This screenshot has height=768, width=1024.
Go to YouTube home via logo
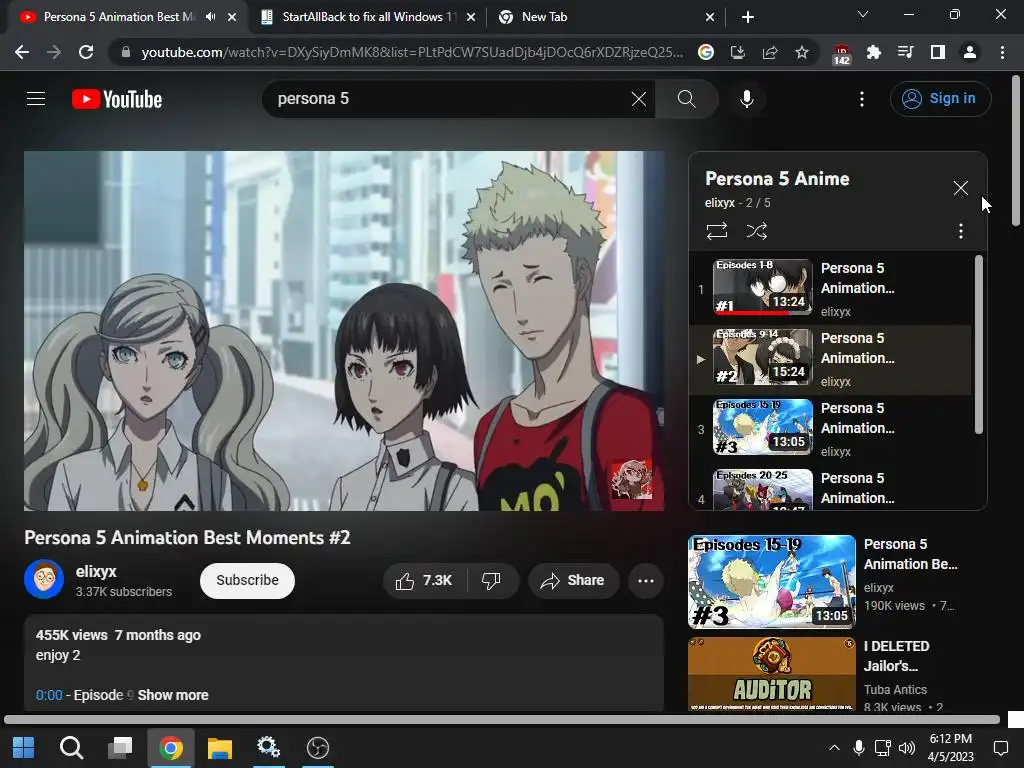(x=117, y=99)
